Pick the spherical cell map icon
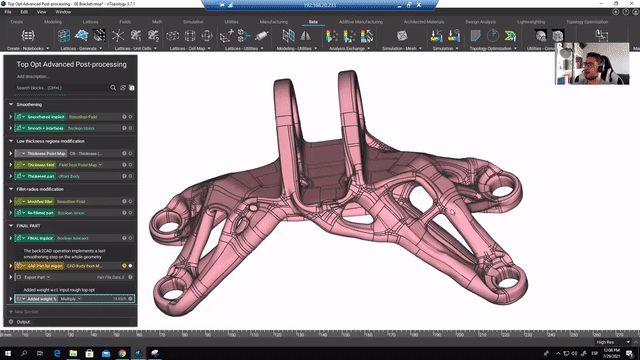The width and height of the screenshot is (640, 360). [x=207, y=36]
